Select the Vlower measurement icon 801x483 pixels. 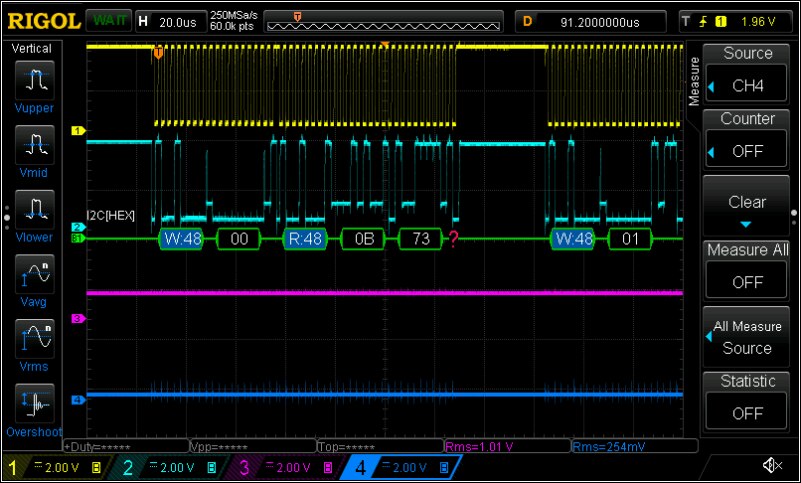36,208
